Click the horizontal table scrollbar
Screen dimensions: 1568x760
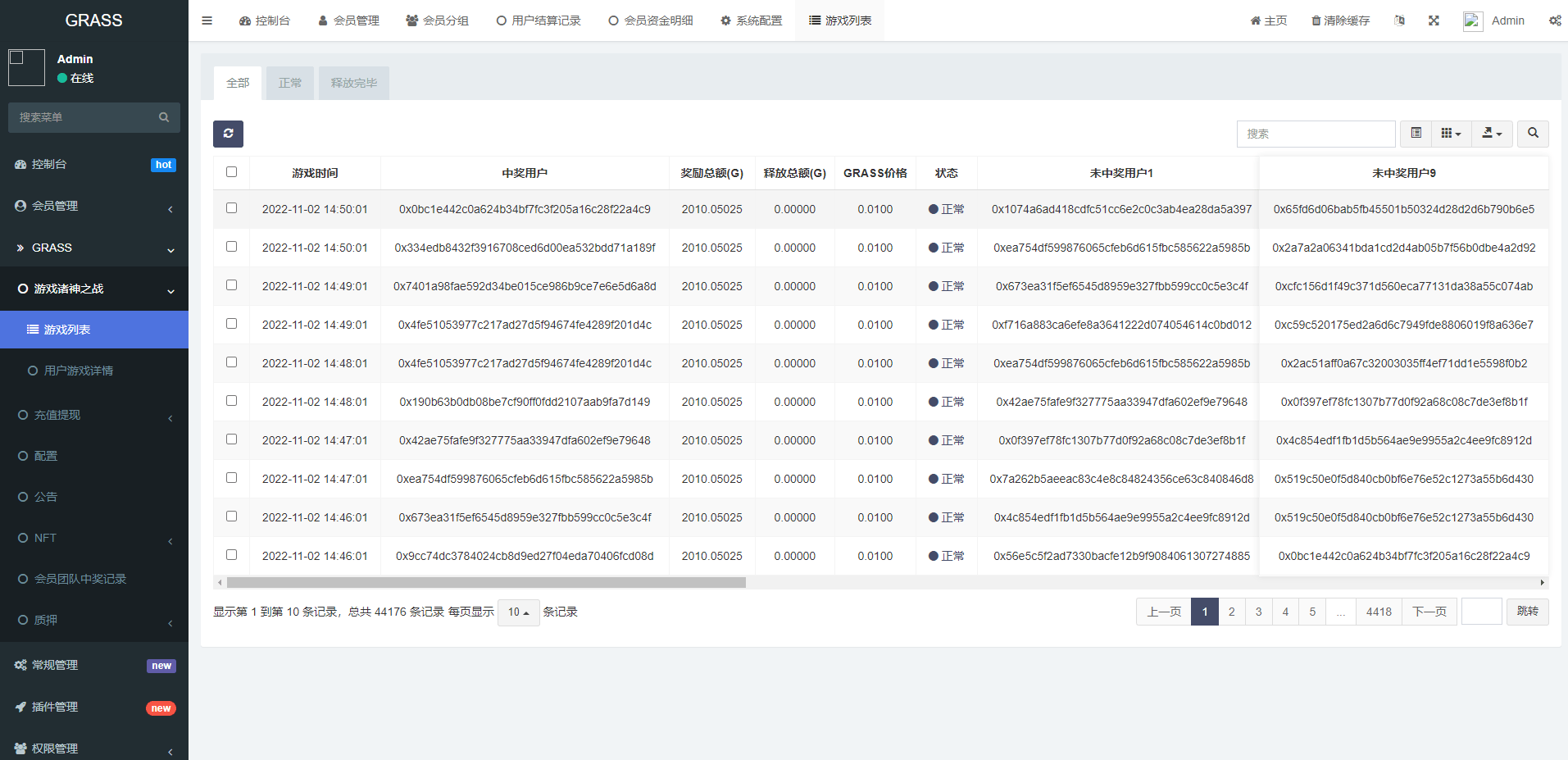(x=486, y=583)
